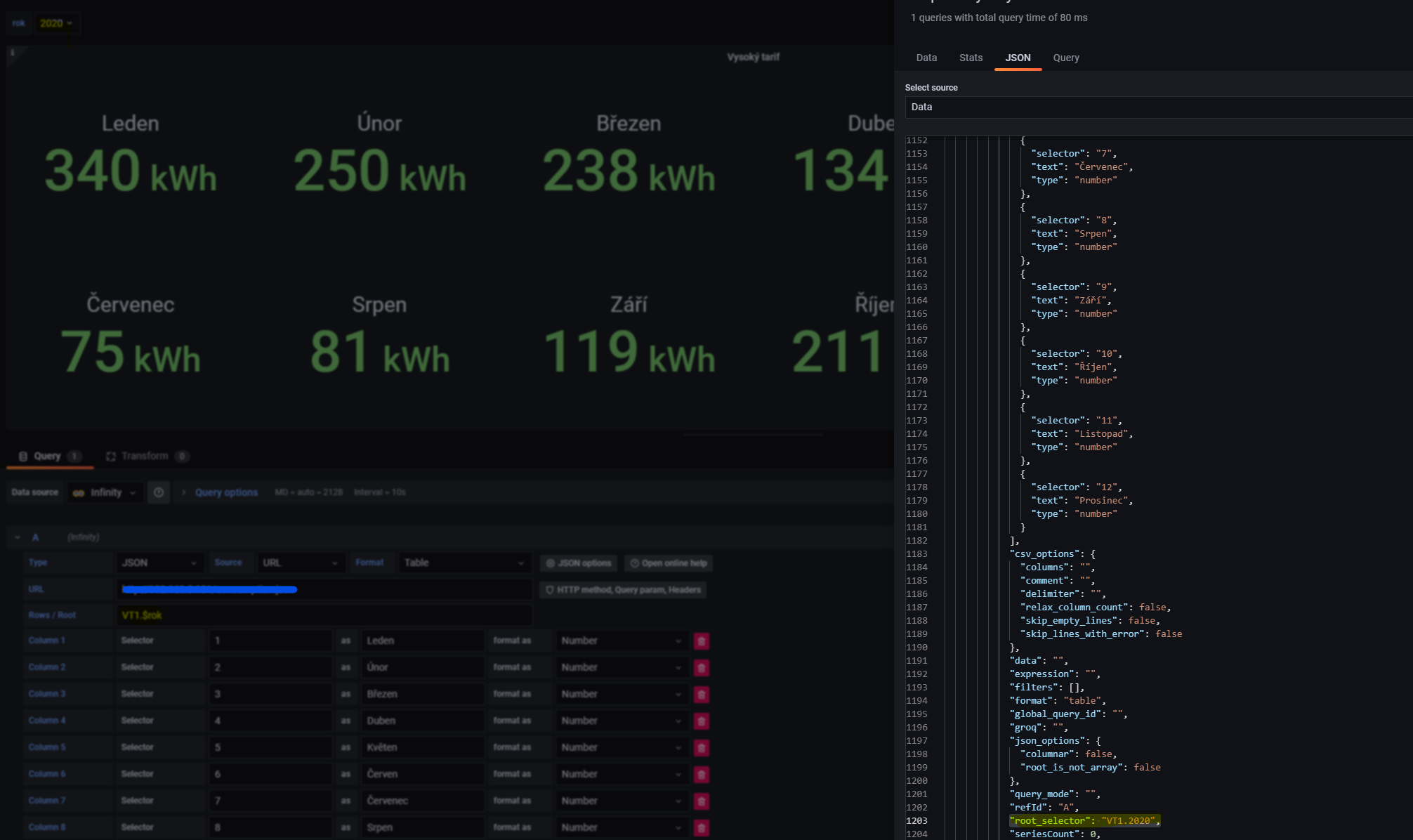Open the Format dropdown set to Table
Viewport: 1413px width, 840px height.
pos(464,562)
